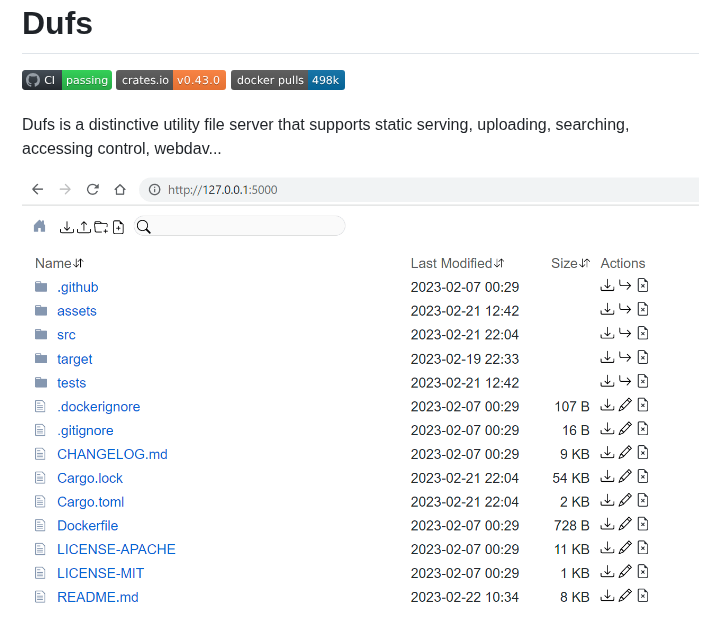This screenshot has height=623, width=718.
Task: Open README.md link
Action: tap(98, 597)
